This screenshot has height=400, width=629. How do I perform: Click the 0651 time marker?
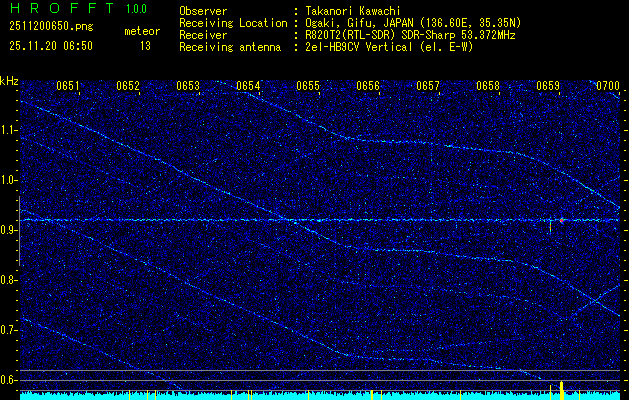tap(68, 86)
